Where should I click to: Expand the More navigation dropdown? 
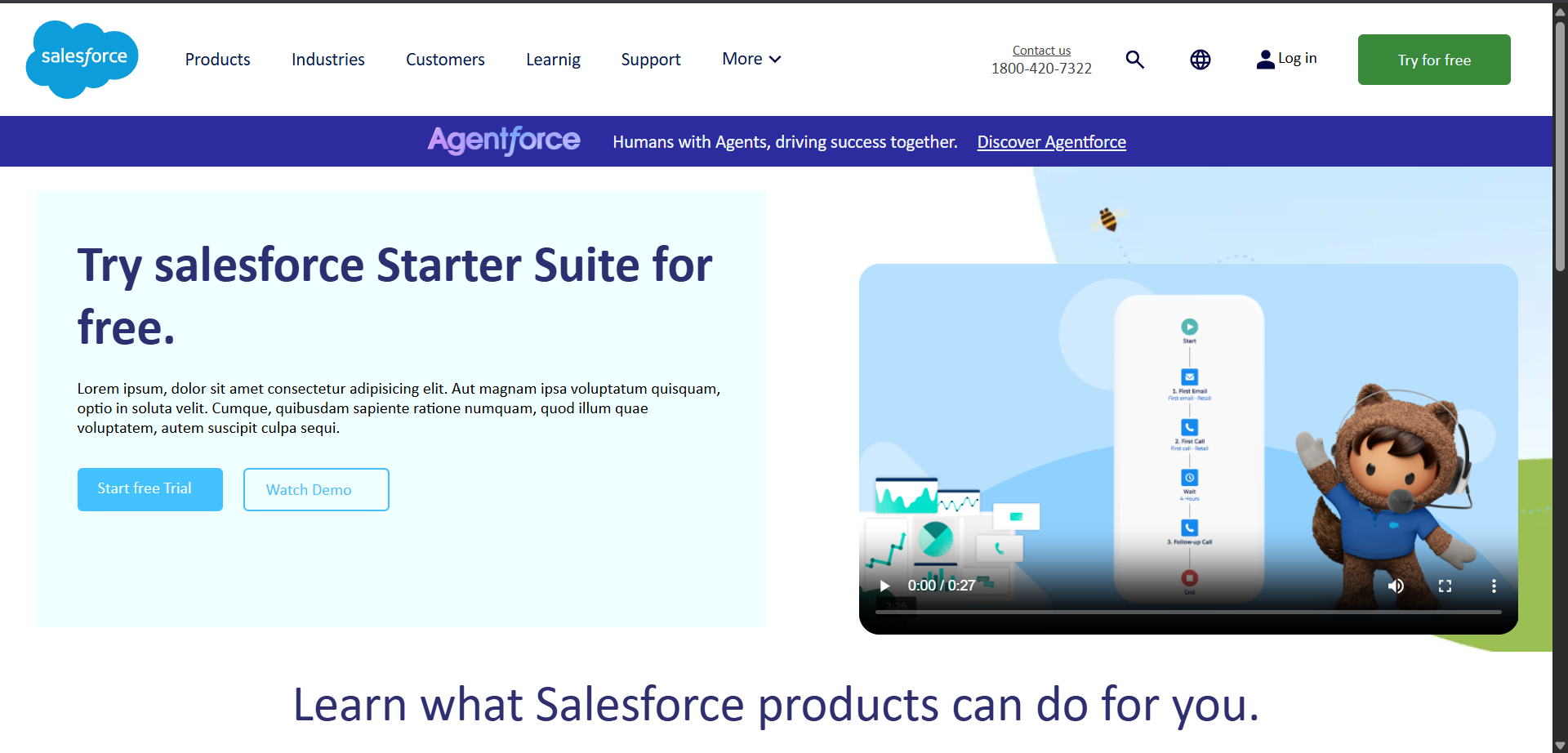(751, 59)
